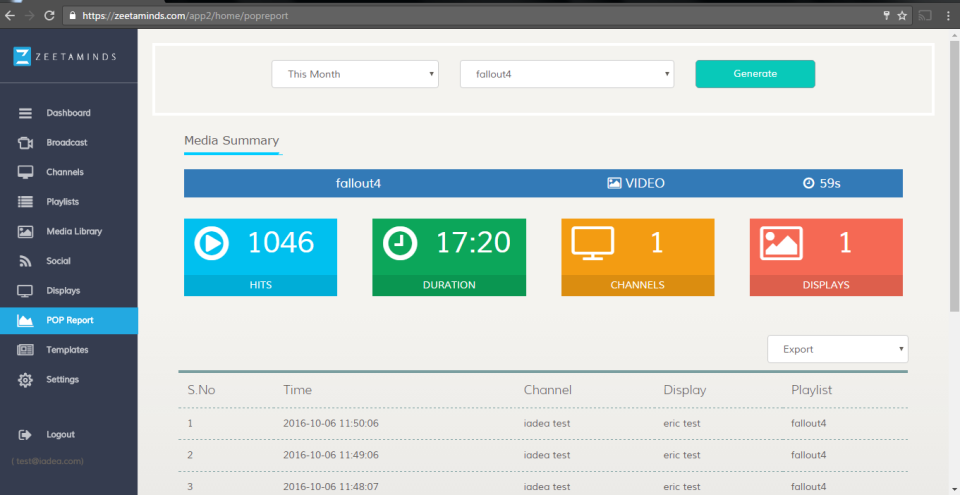Click the 17:20 duration value
Viewport: 960px width, 495px height.
(473, 243)
